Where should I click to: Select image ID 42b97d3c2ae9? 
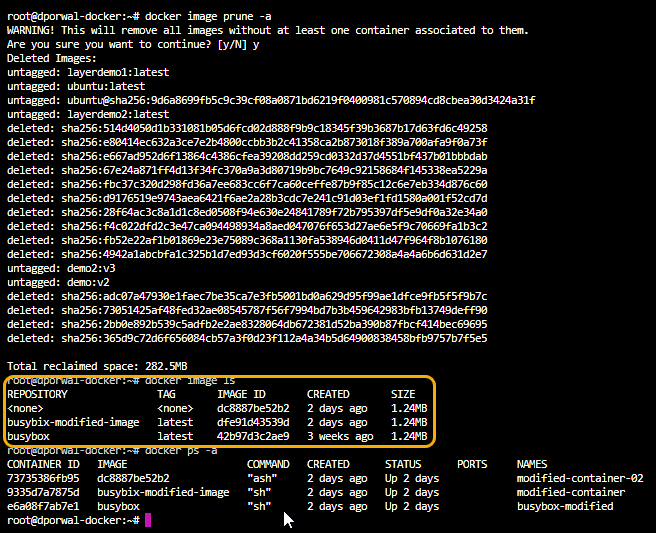pos(253,436)
